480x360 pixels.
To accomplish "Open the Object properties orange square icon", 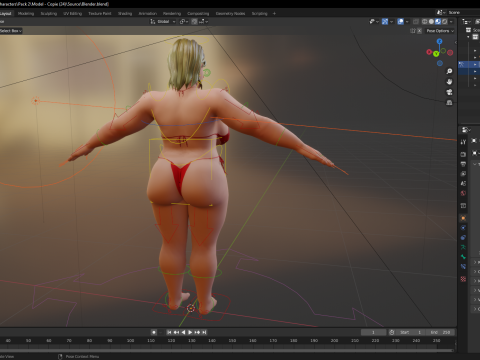I will click(x=463, y=218).
